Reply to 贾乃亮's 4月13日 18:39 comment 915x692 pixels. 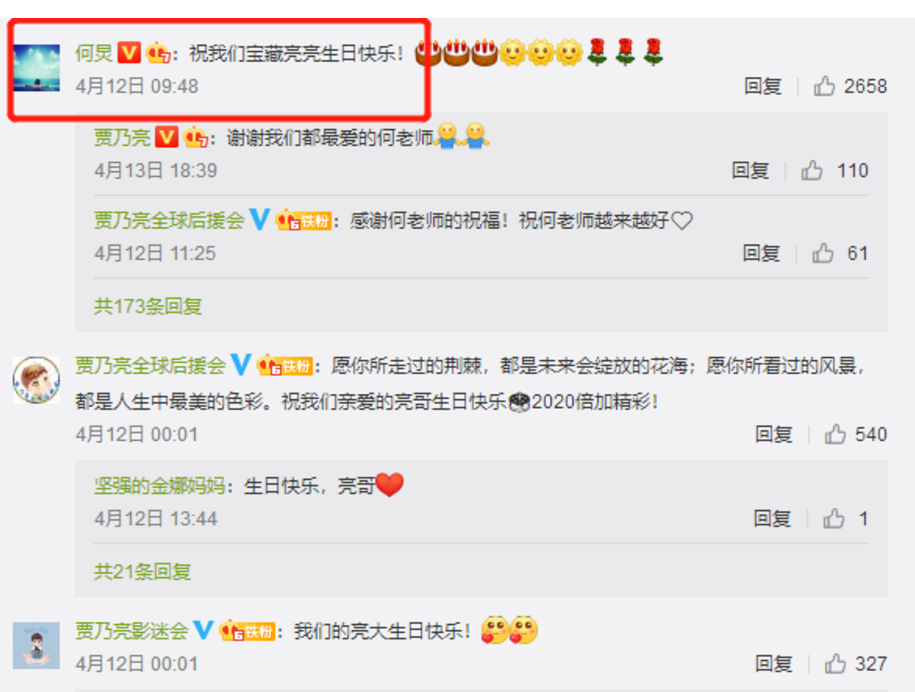click(x=750, y=170)
